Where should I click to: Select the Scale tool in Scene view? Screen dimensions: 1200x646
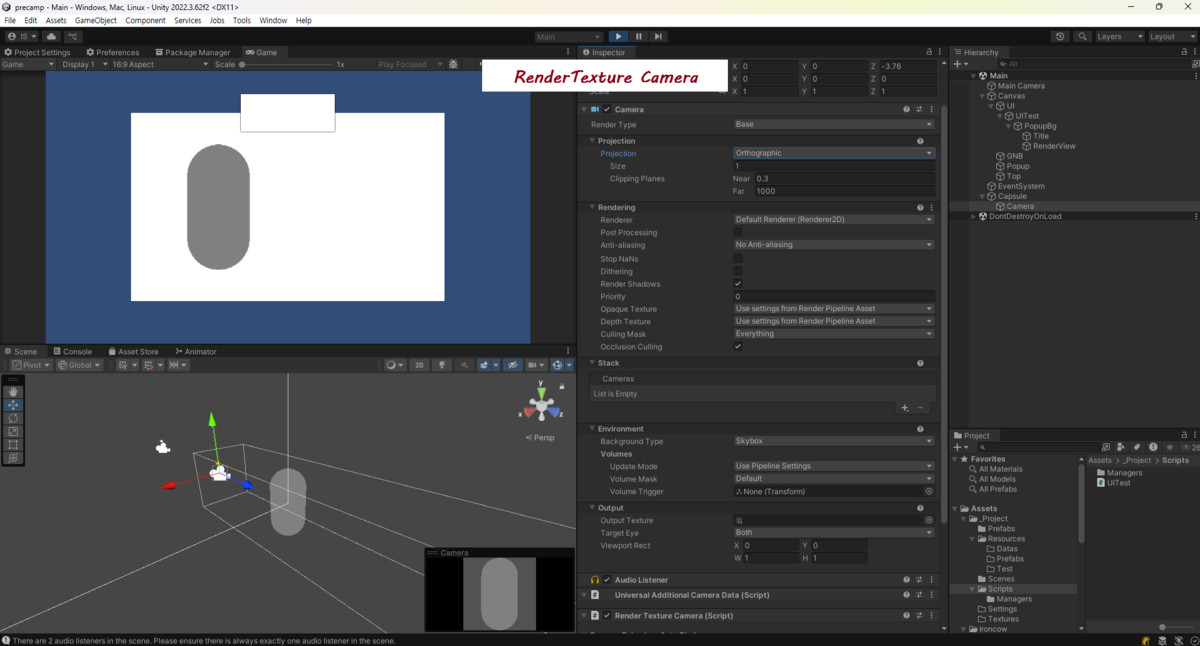[13, 431]
